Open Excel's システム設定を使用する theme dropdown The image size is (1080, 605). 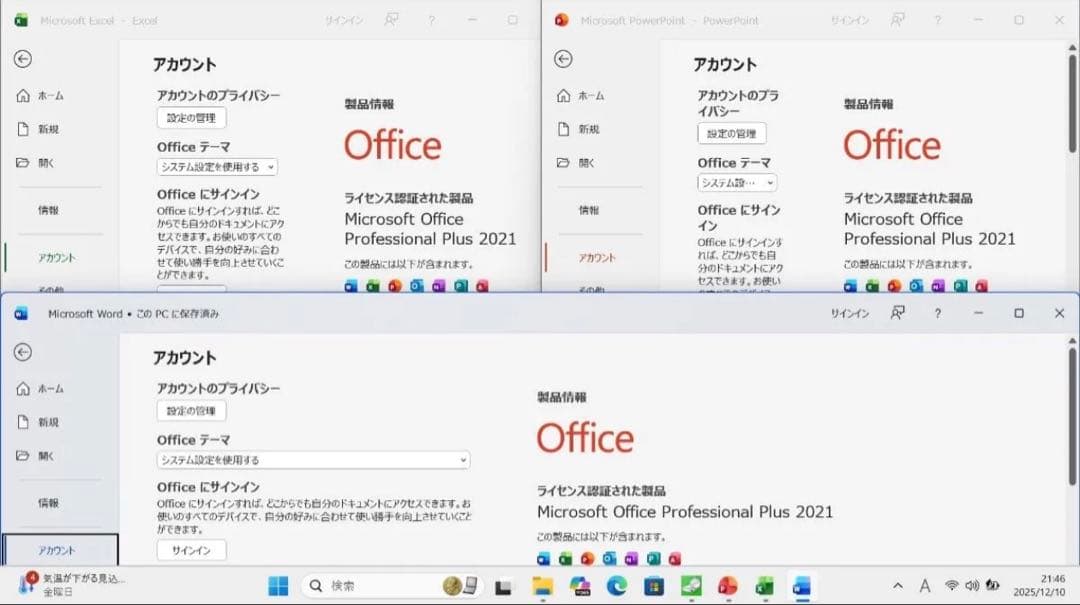(218, 167)
